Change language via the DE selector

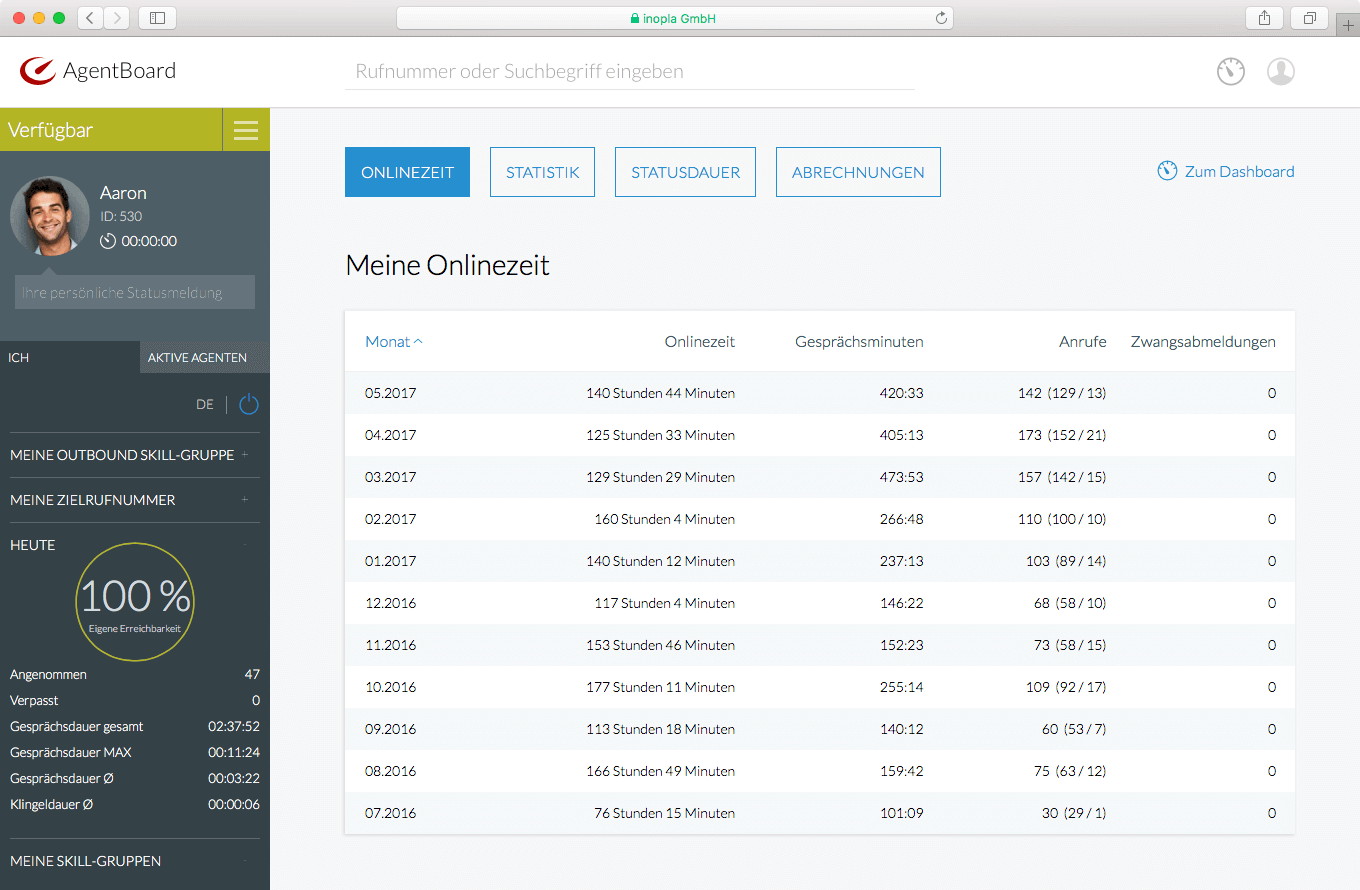tap(205, 404)
